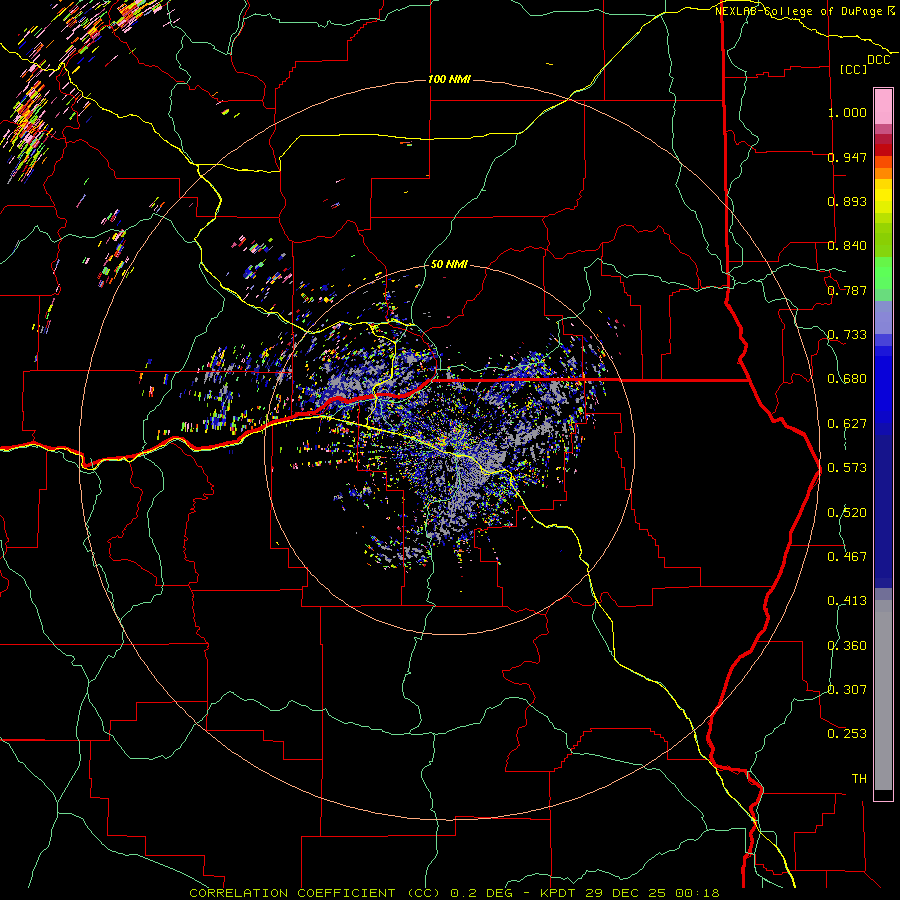The width and height of the screenshot is (900, 900).
Task: Select the 0.520 scale value
Action: coord(847,513)
